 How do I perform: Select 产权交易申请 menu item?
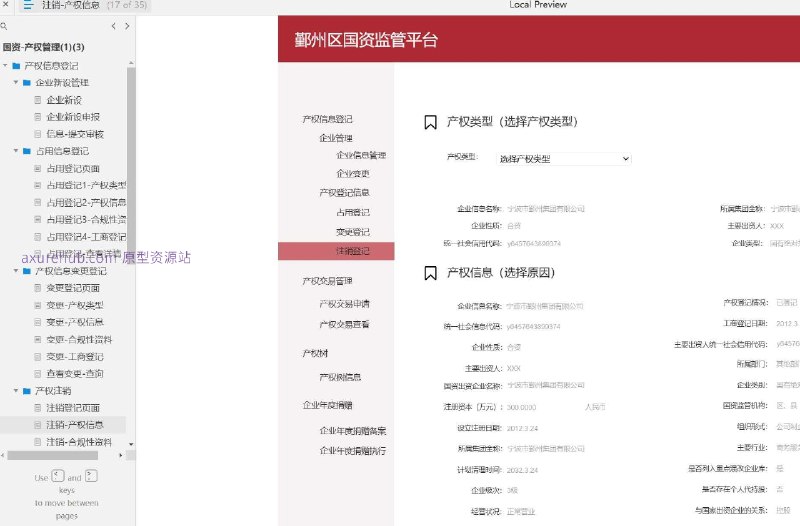click(344, 304)
